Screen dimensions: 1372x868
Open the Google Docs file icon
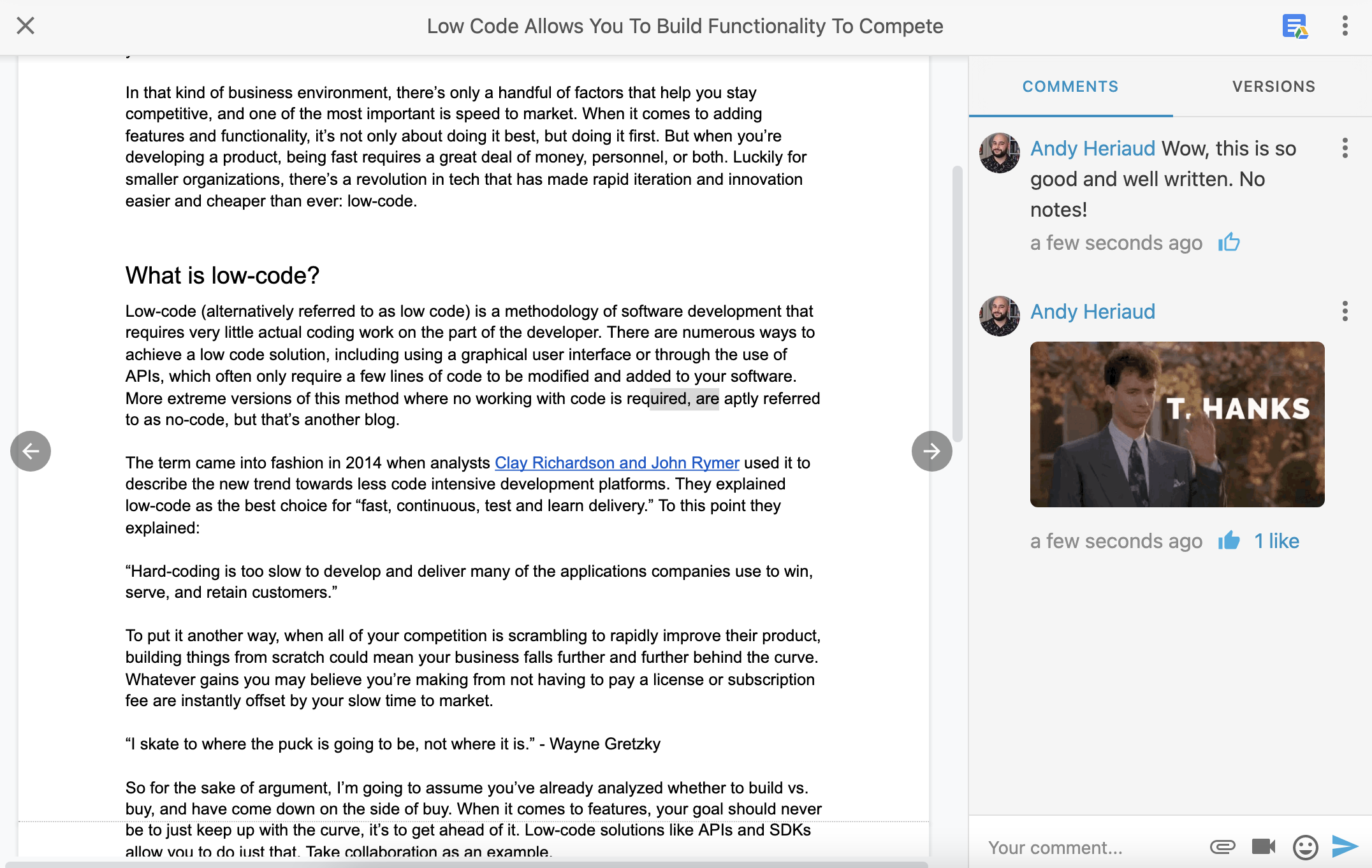tap(1294, 26)
